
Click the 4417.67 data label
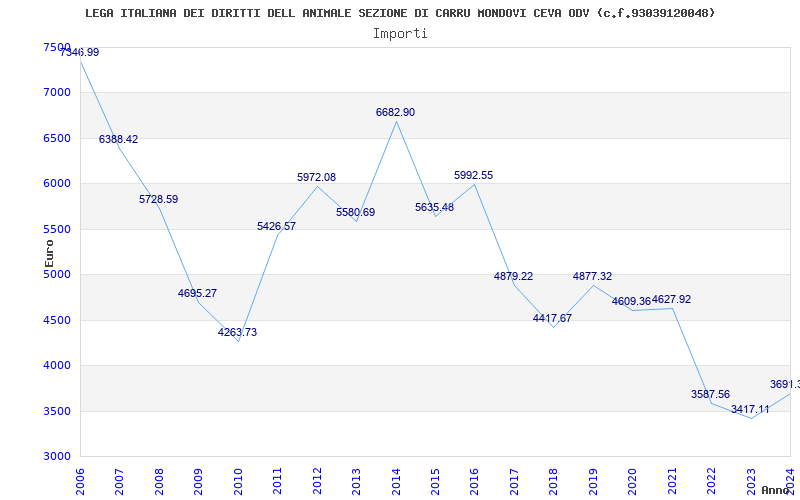click(x=553, y=318)
